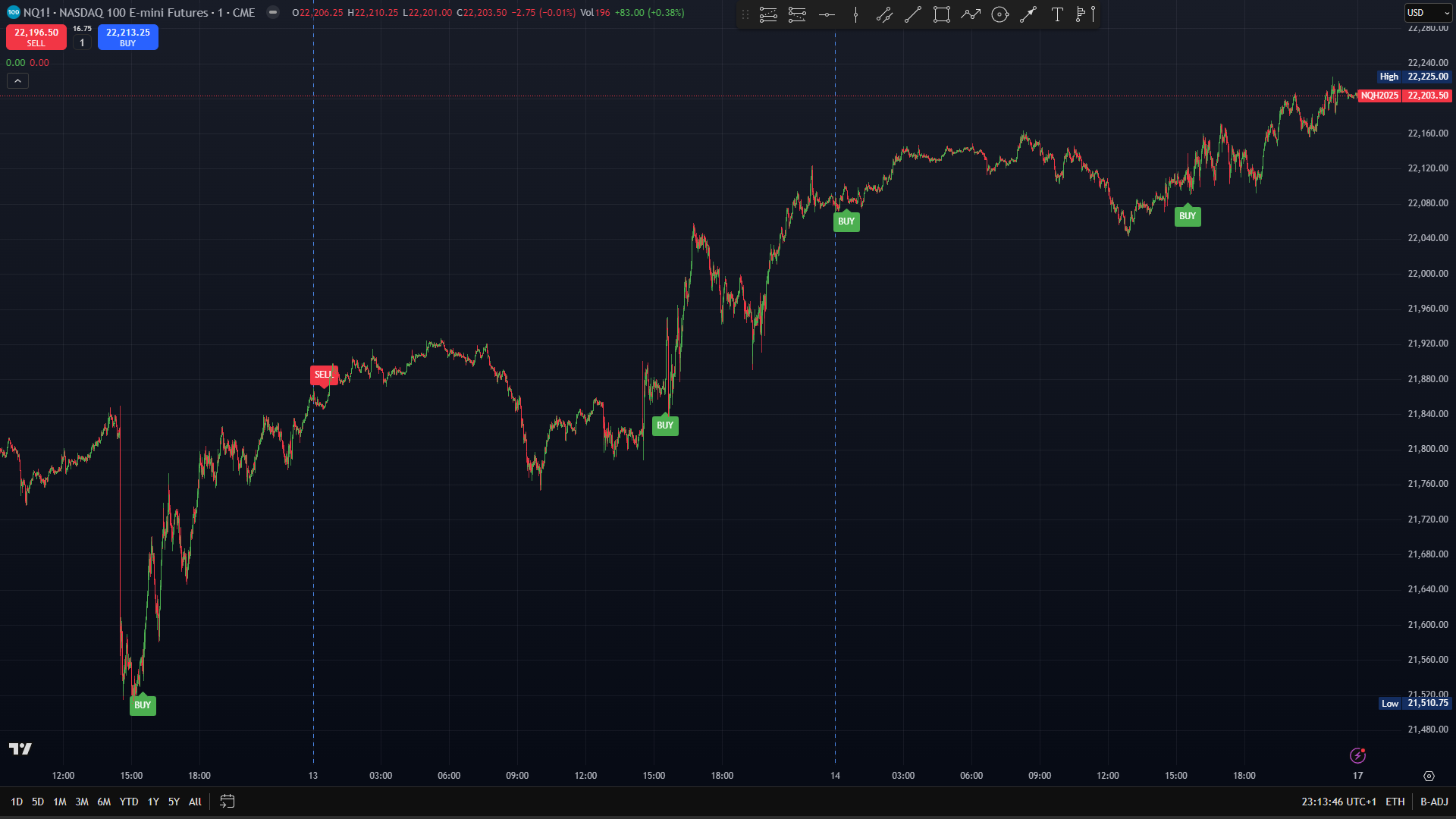Click the blue BUY 22,213.25 button
1456x819 pixels.
pos(128,37)
